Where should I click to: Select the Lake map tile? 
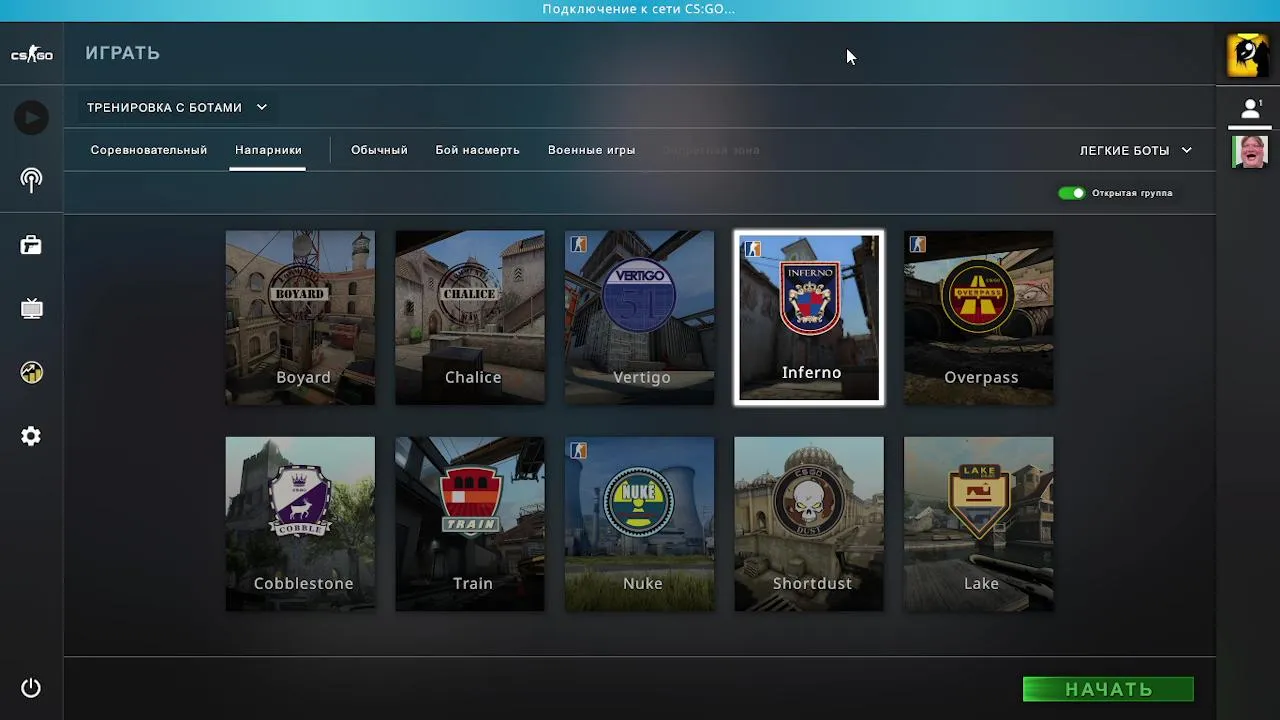(978, 524)
